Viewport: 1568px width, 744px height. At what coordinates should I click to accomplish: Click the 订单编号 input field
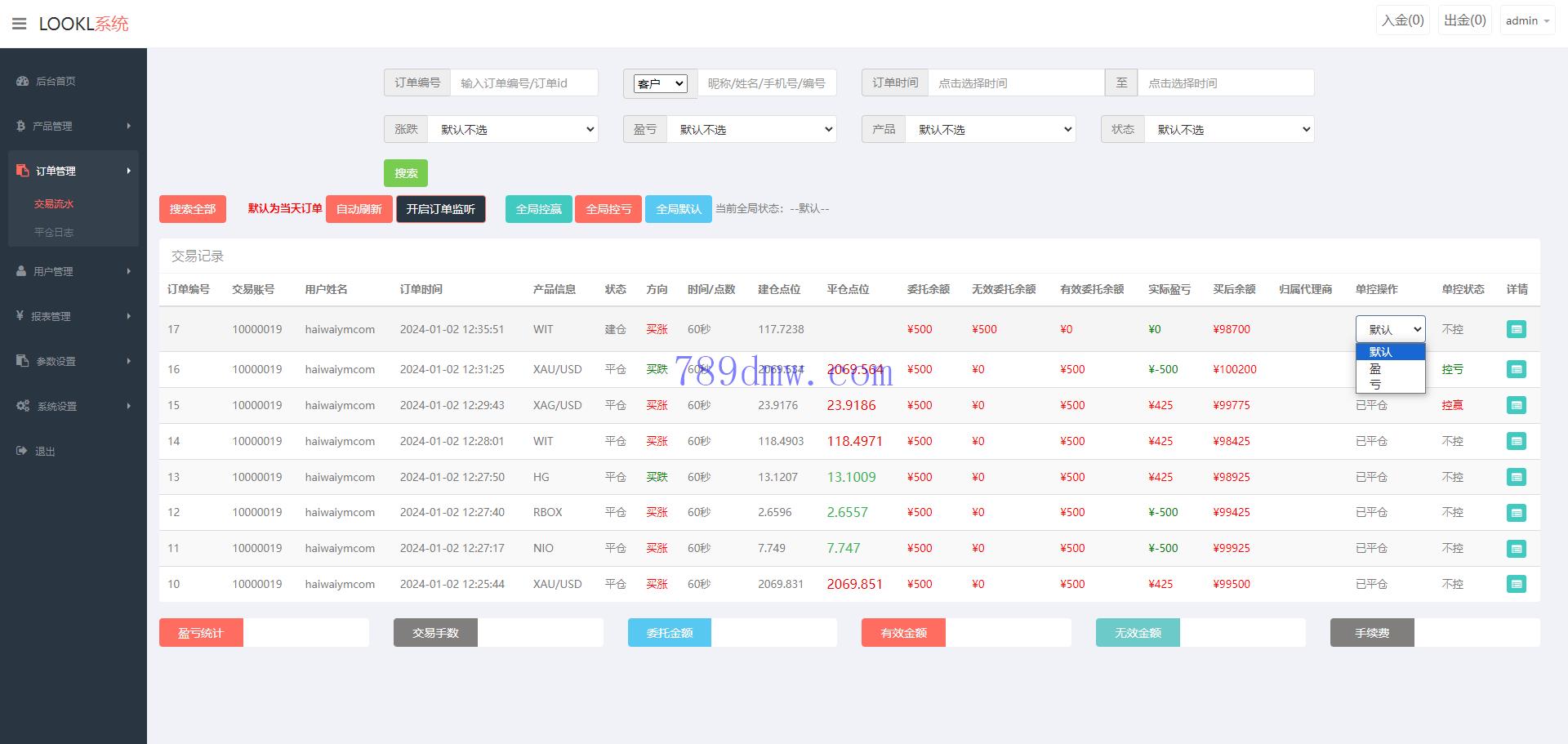click(x=523, y=83)
